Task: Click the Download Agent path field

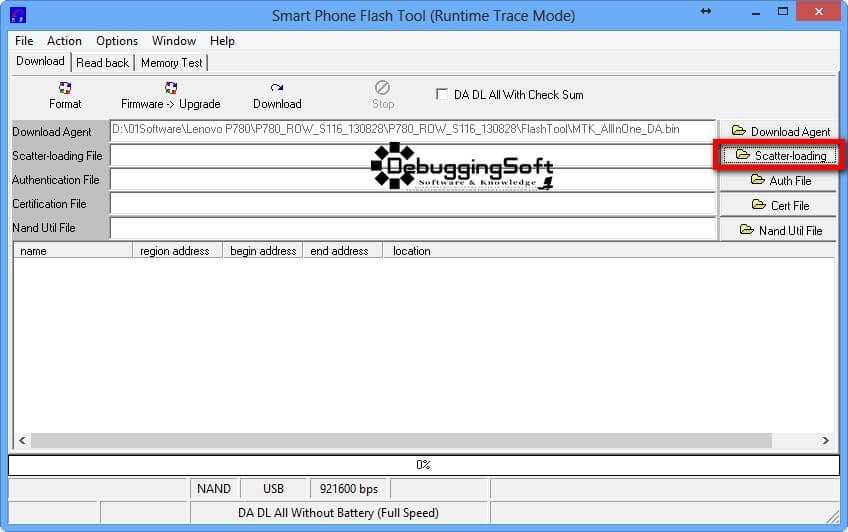Action: click(x=413, y=130)
